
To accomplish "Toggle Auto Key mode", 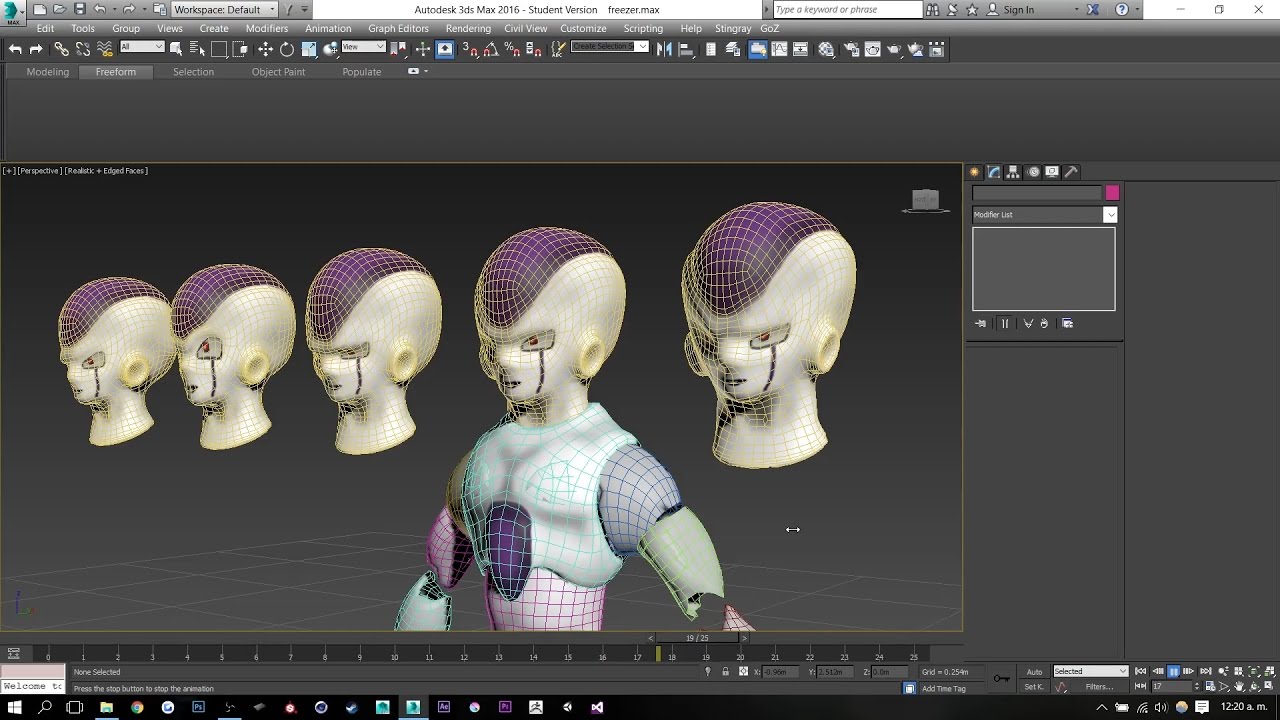I will pos(1034,672).
